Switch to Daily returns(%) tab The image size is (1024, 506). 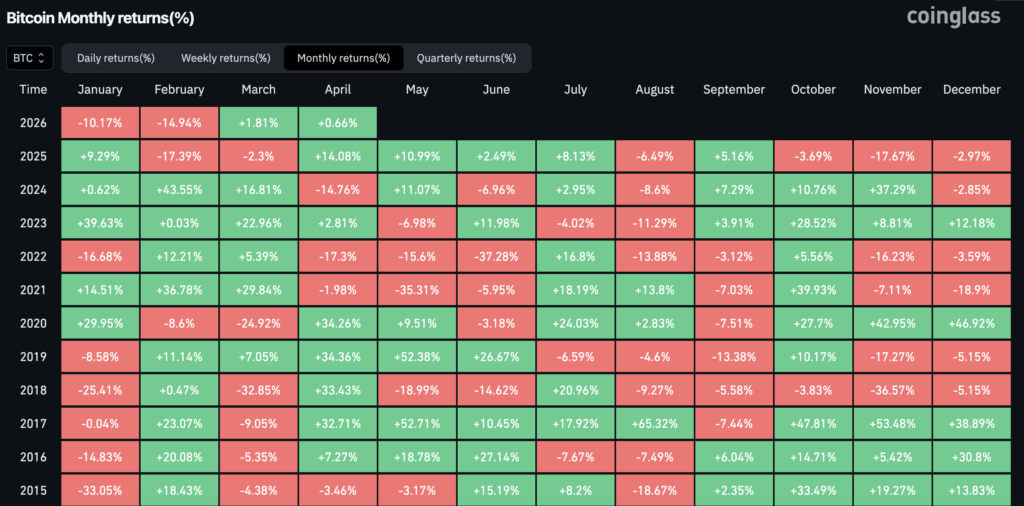(x=116, y=58)
